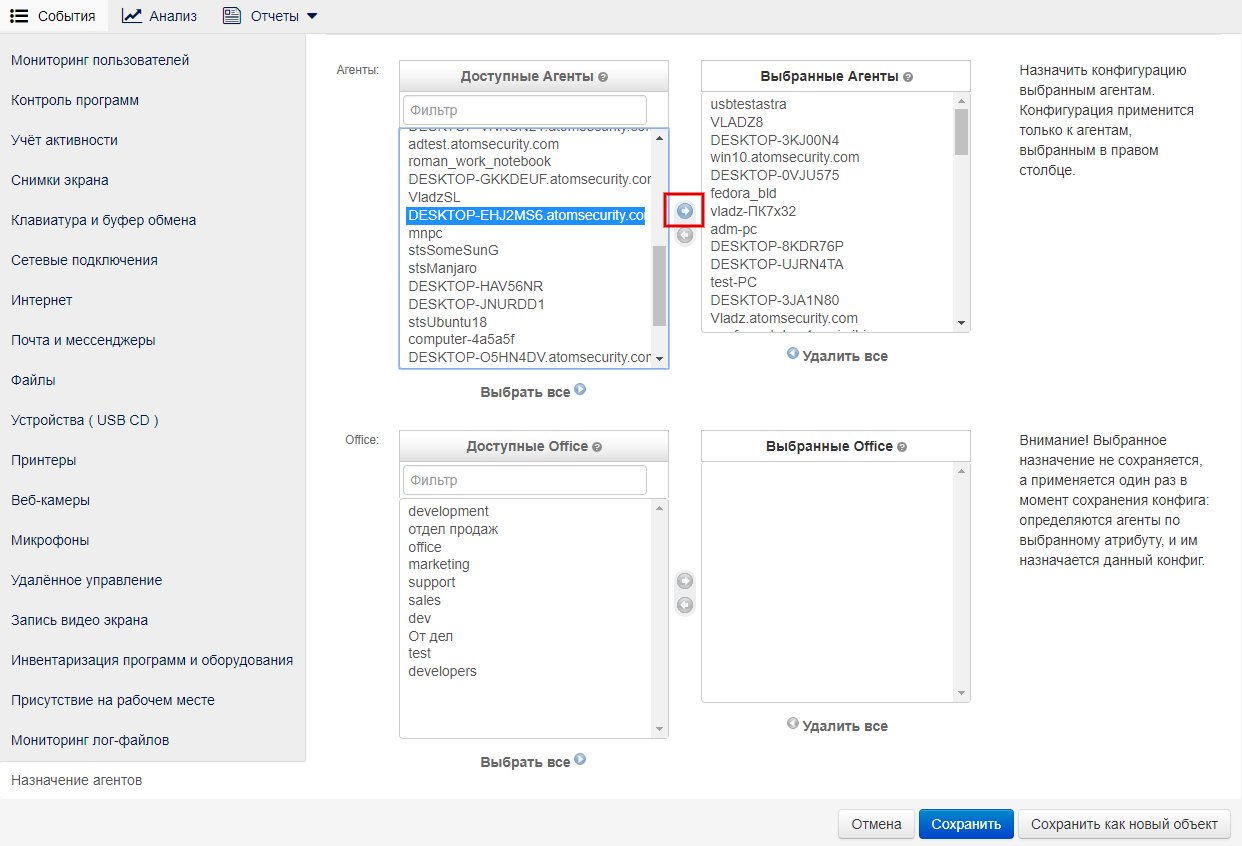The image size is (1242, 846).
Task: Click the remove agent left-arrow icon
Action: [685, 235]
